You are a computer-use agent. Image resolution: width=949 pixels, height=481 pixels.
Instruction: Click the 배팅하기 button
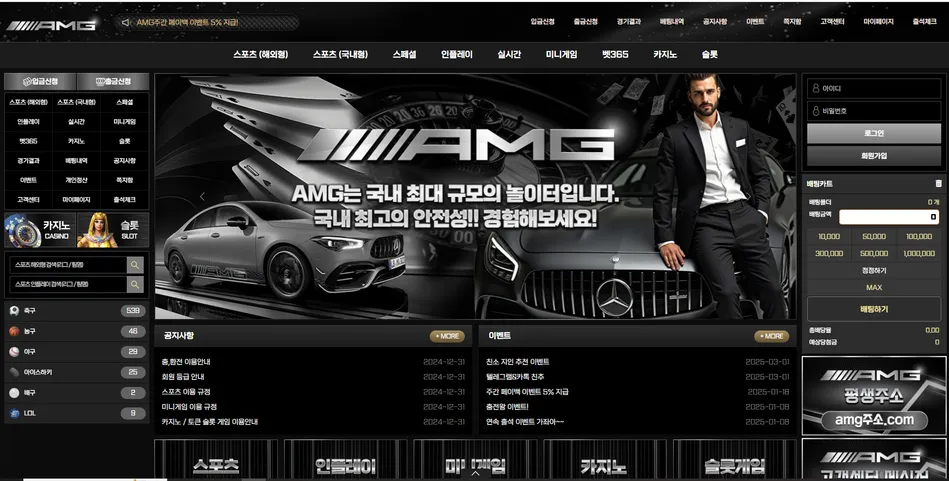coord(873,310)
